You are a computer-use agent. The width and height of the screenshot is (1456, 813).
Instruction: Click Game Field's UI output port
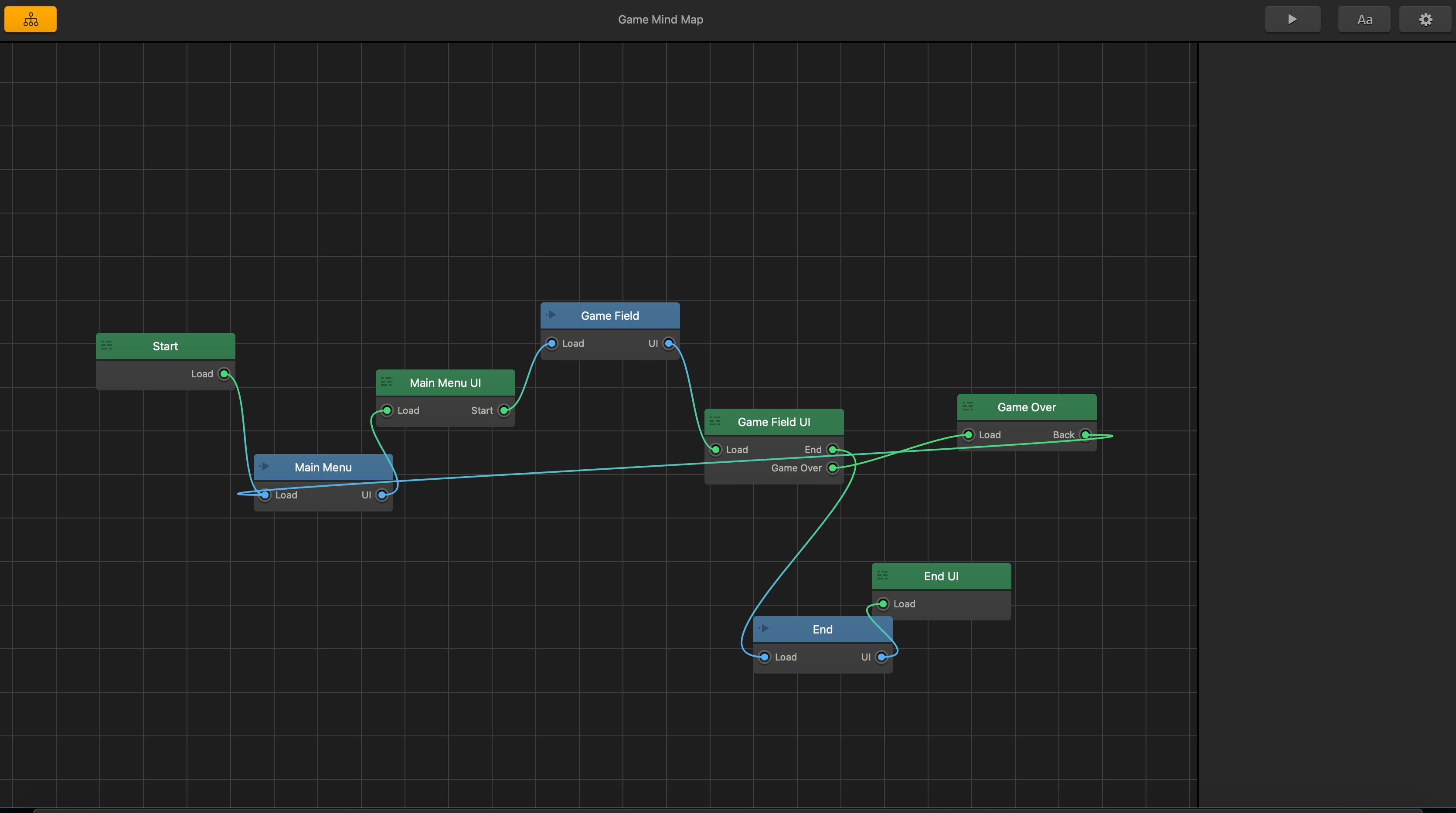[x=669, y=343]
